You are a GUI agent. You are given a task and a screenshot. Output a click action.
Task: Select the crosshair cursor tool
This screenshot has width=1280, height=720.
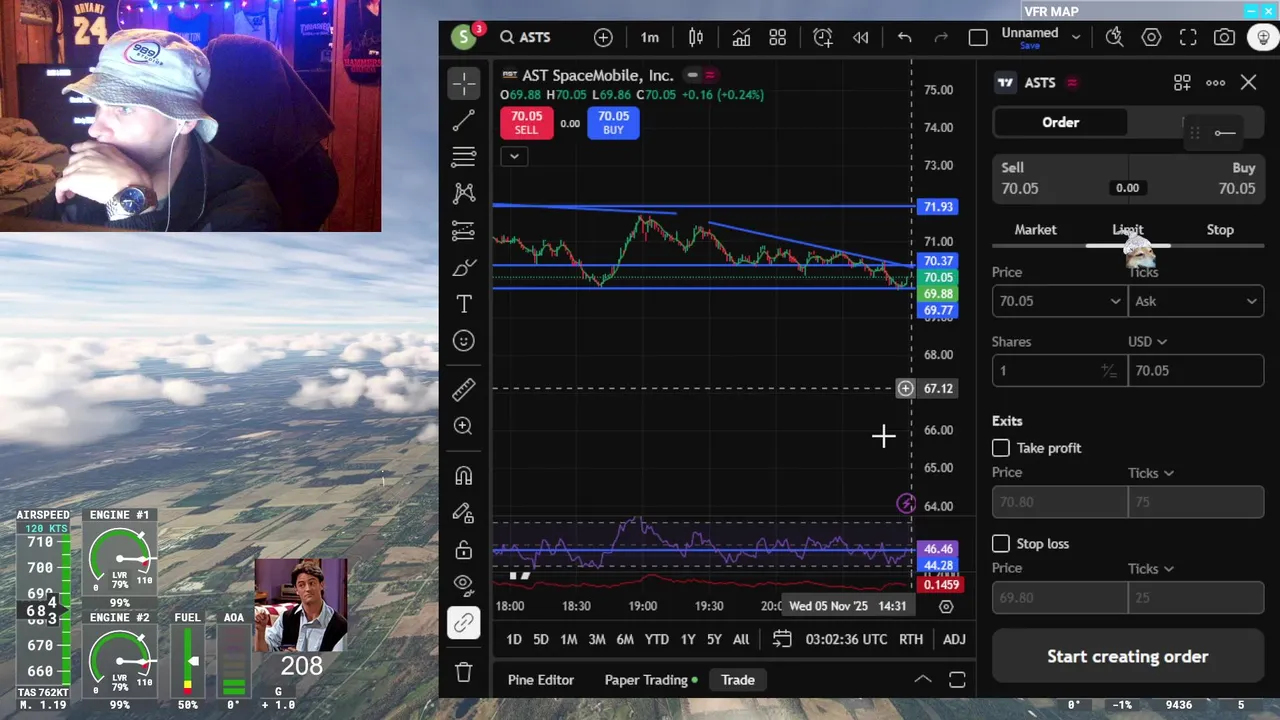pyautogui.click(x=463, y=84)
